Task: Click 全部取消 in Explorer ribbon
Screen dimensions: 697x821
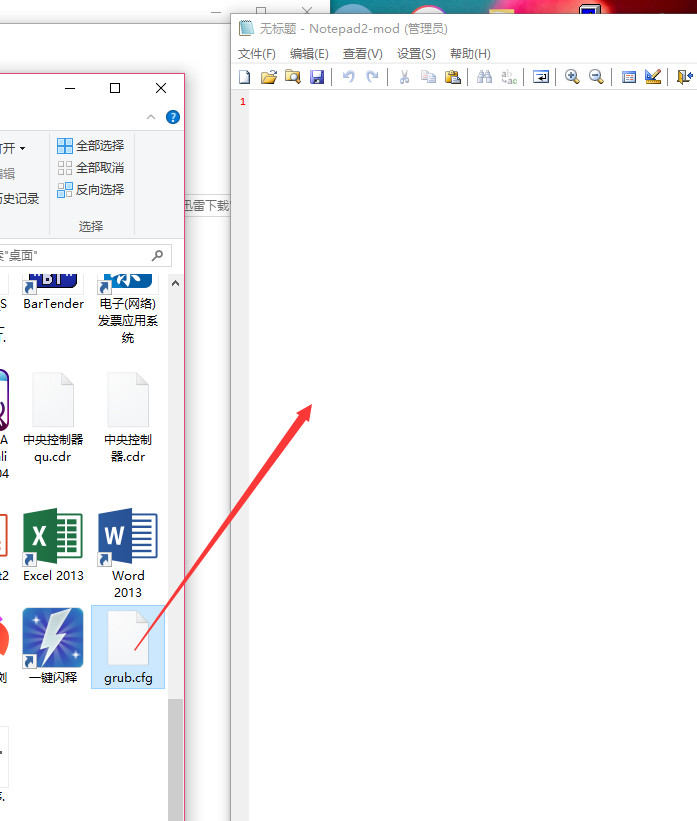Action: (91, 168)
